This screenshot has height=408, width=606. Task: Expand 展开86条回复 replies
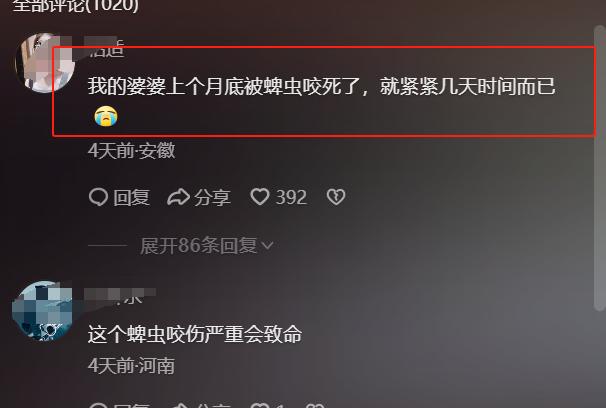(198, 245)
